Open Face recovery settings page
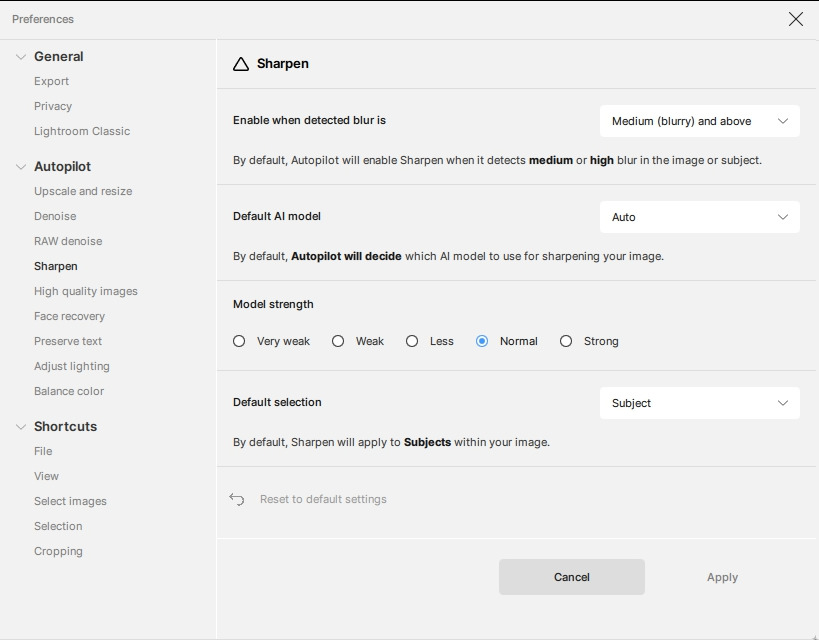The height and width of the screenshot is (640, 819). (x=69, y=316)
